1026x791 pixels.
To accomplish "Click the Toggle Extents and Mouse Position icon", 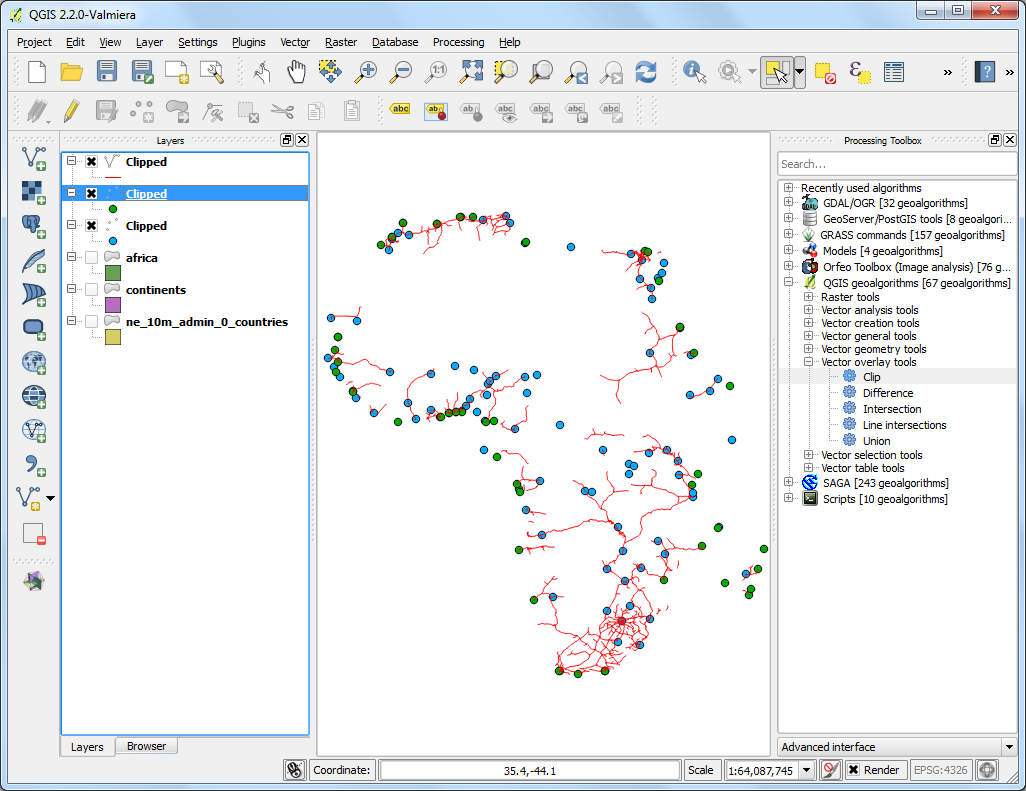I will click(295, 770).
